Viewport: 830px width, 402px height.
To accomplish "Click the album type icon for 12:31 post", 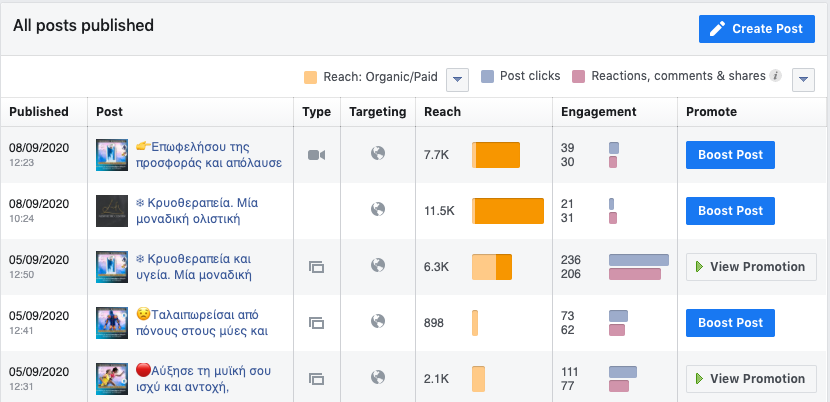I will [317, 379].
